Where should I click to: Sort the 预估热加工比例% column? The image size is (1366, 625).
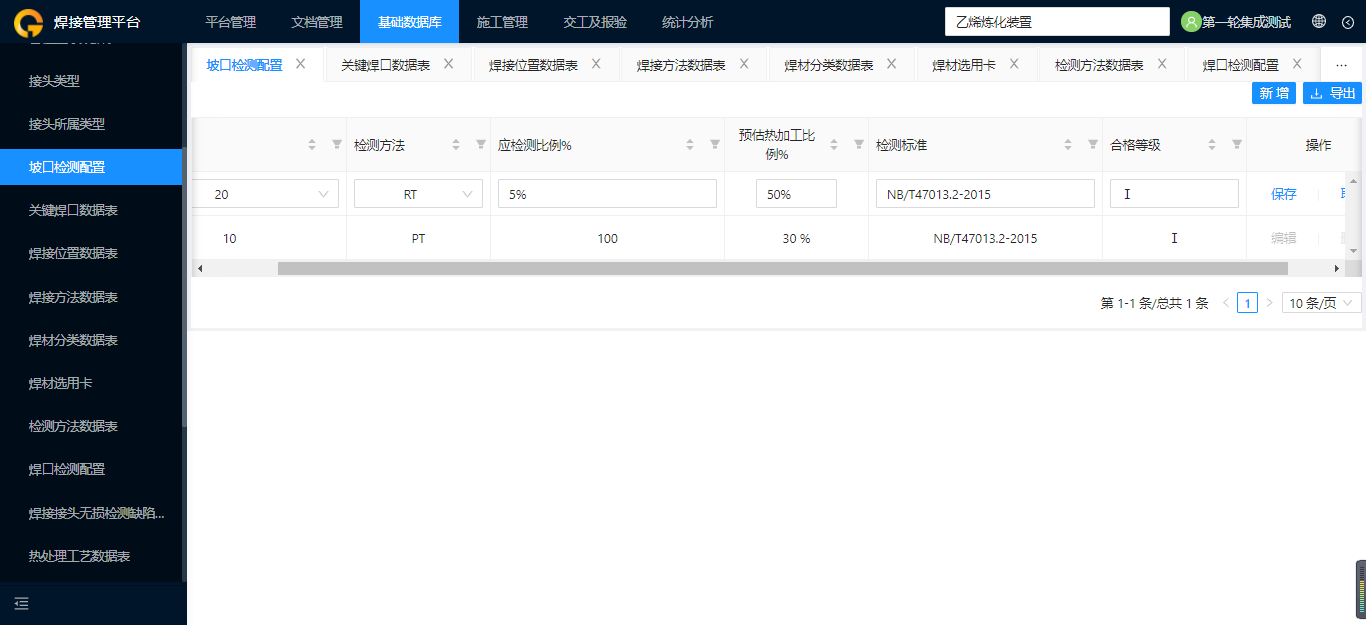834,145
